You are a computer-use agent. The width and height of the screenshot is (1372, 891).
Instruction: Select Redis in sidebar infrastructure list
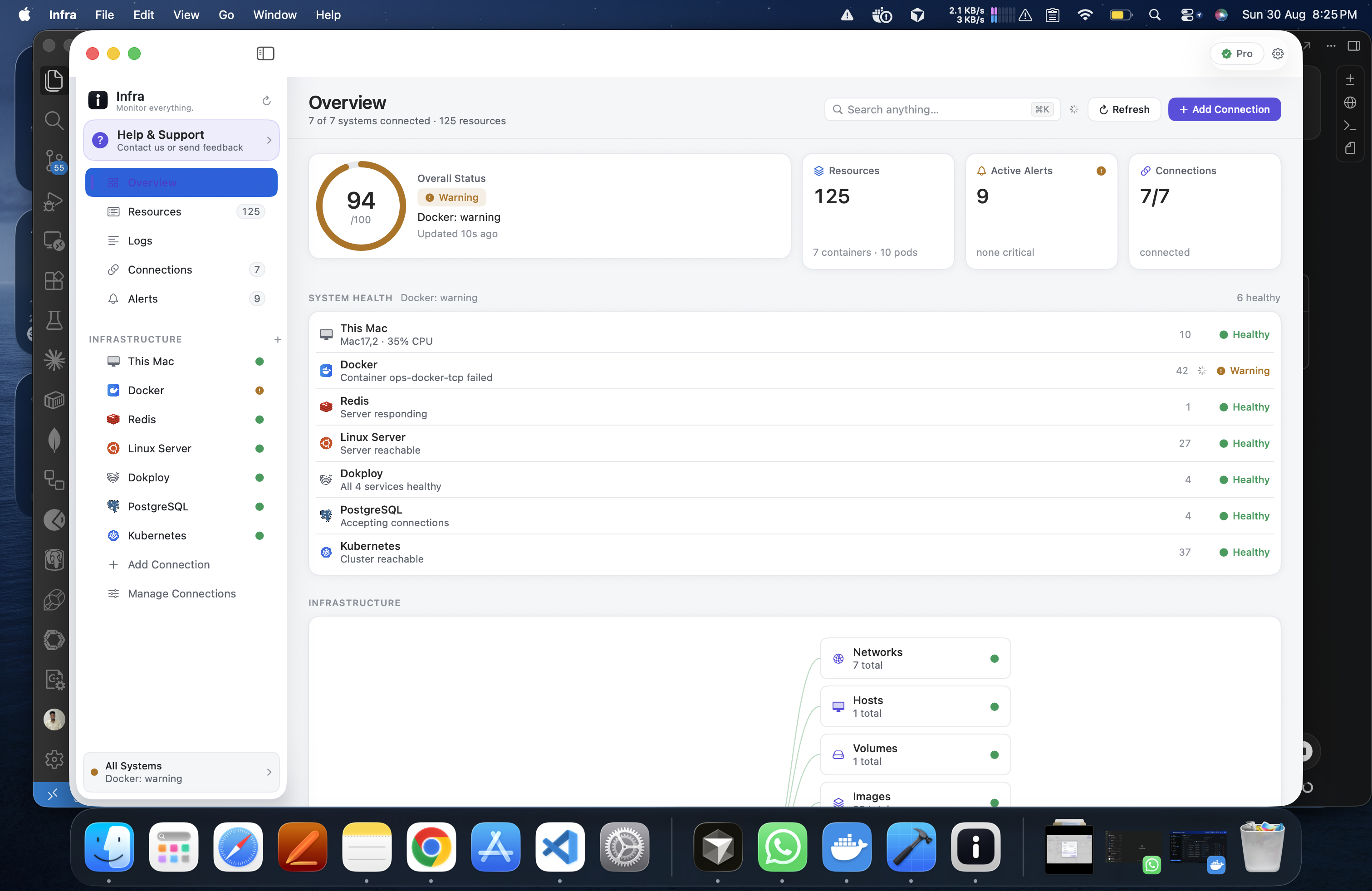[181, 420]
